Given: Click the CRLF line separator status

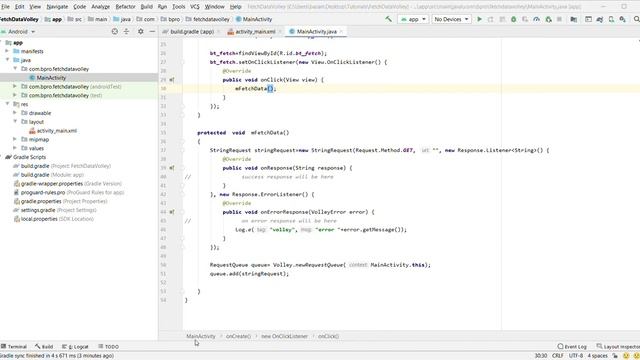Looking at the screenshot, I should 558,356.
